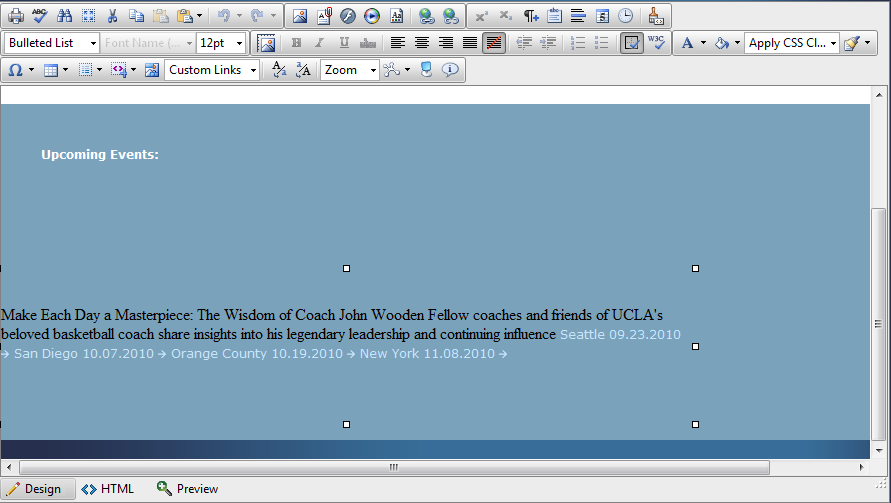Click the Orange County 10.19.2010 link

257,354
